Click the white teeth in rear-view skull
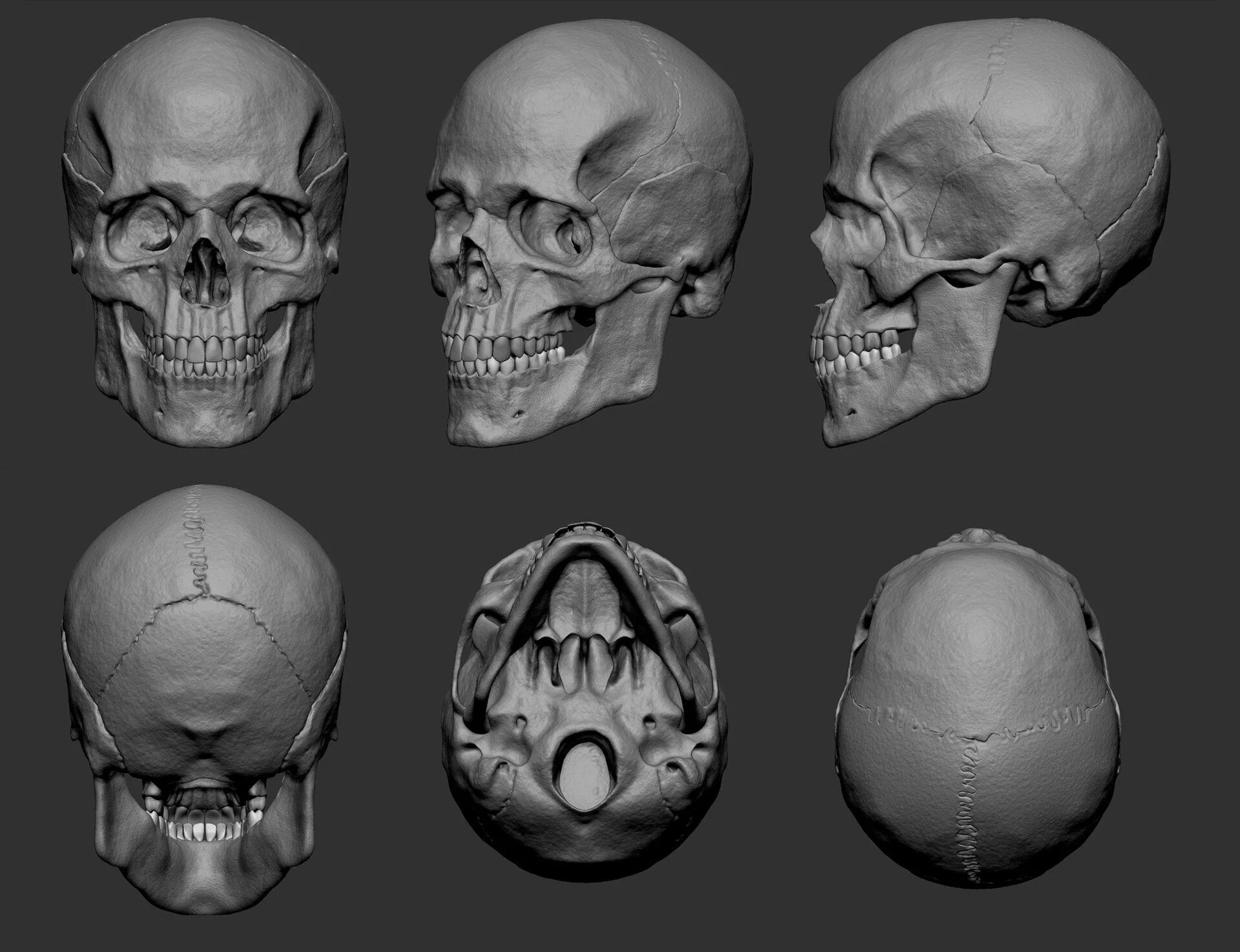This screenshot has height=952, width=1240. tap(200, 832)
